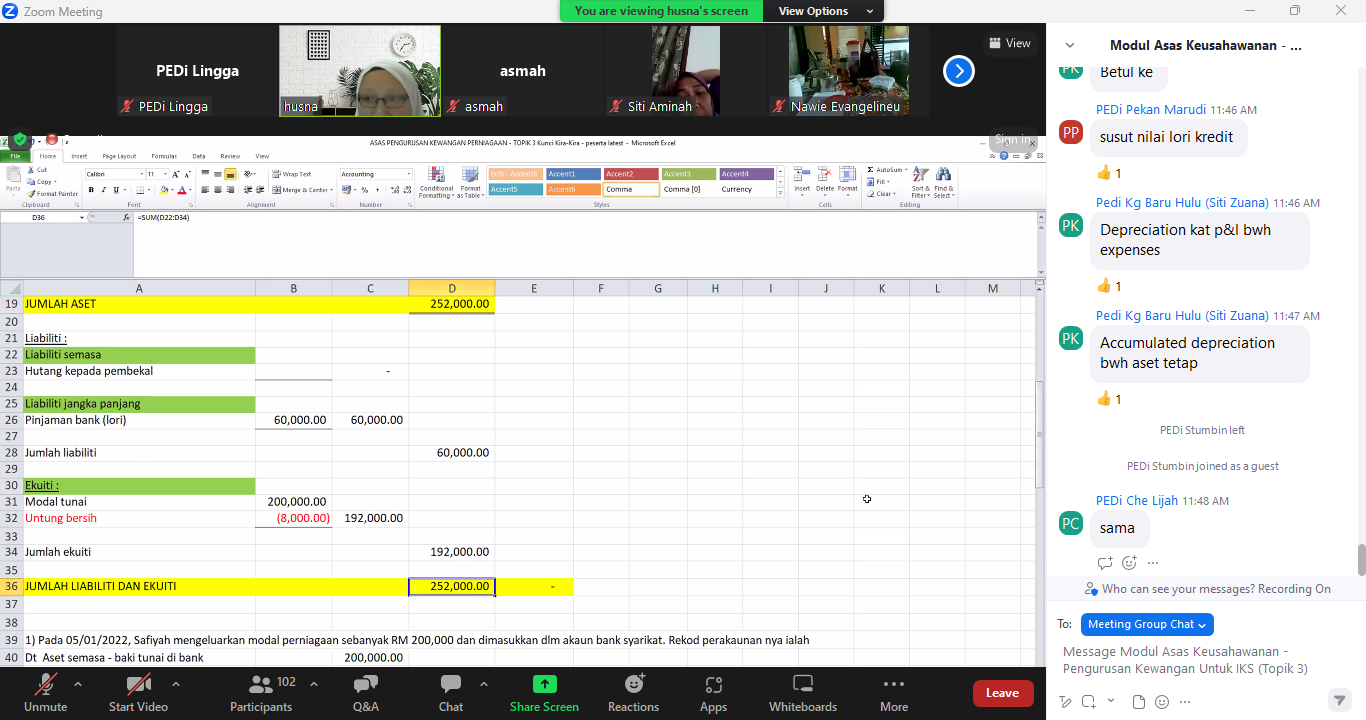Expand the View Options dropdown

point(823,11)
